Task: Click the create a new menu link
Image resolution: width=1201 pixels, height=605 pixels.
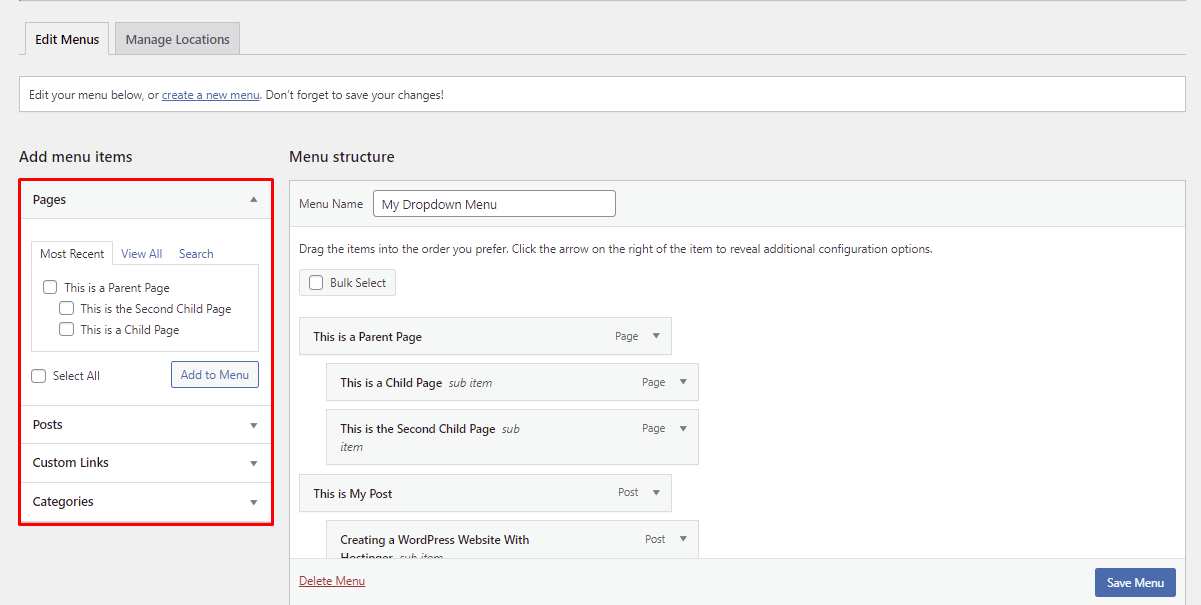Action: pyautogui.click(x=209, y=94)
